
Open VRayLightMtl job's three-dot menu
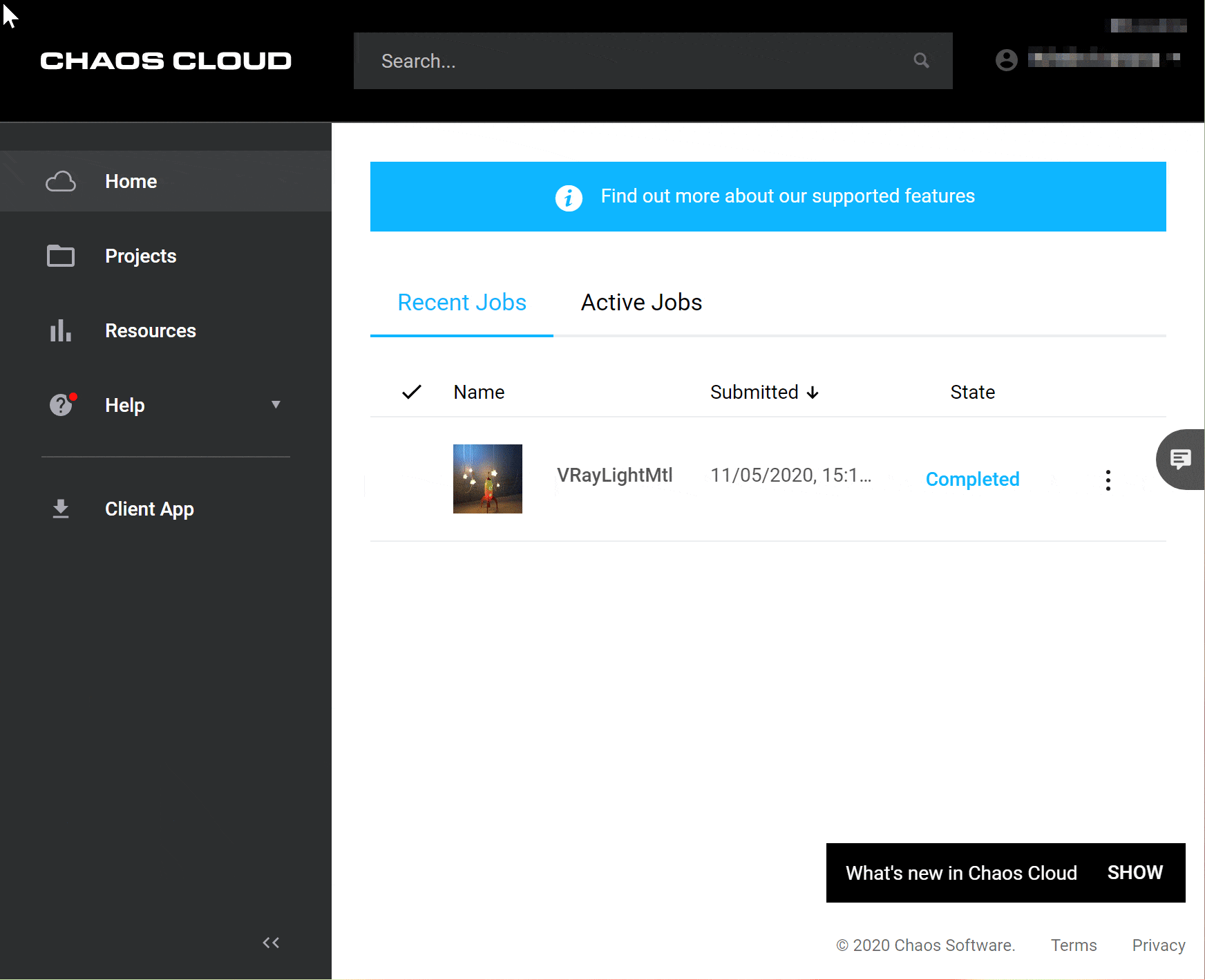pyautogui.click(x=1108, y=480)
